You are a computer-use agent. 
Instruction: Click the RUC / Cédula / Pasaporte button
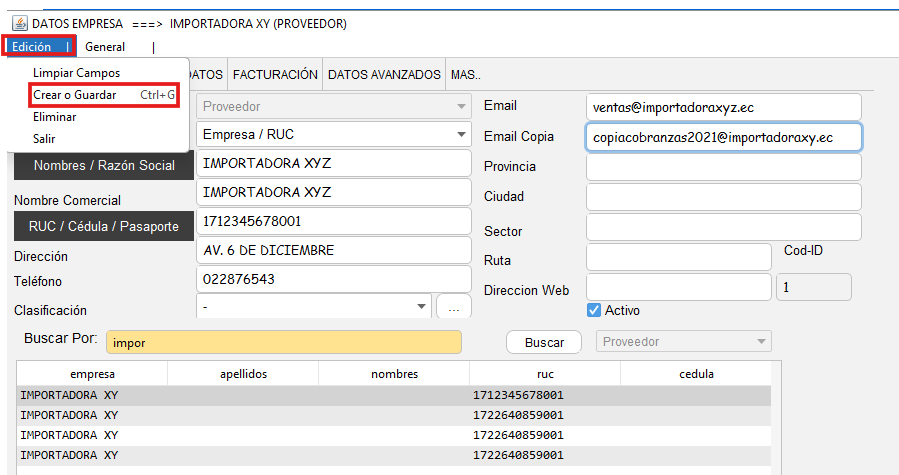click(x=104, y=226)
